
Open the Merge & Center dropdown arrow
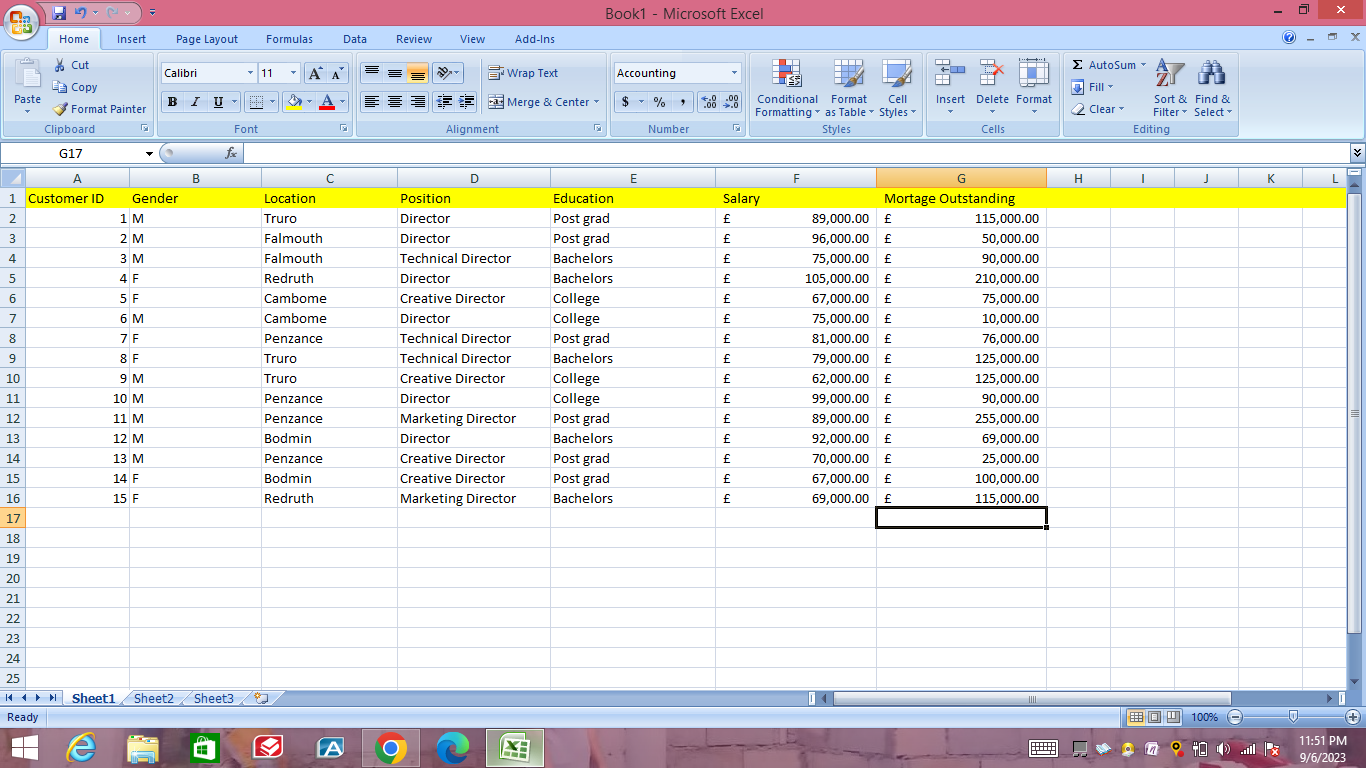[x=596, y=102]
